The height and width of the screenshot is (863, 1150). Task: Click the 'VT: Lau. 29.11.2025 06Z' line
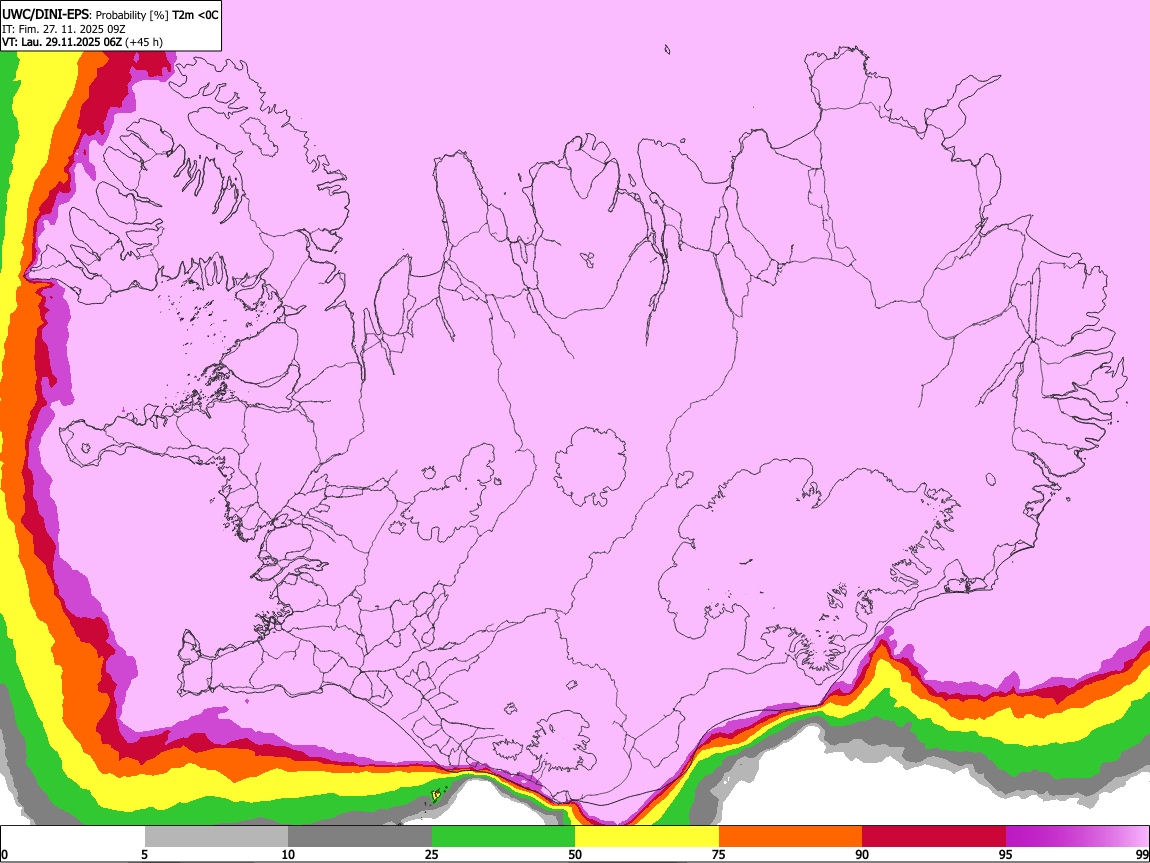click(x=62, y=42)
